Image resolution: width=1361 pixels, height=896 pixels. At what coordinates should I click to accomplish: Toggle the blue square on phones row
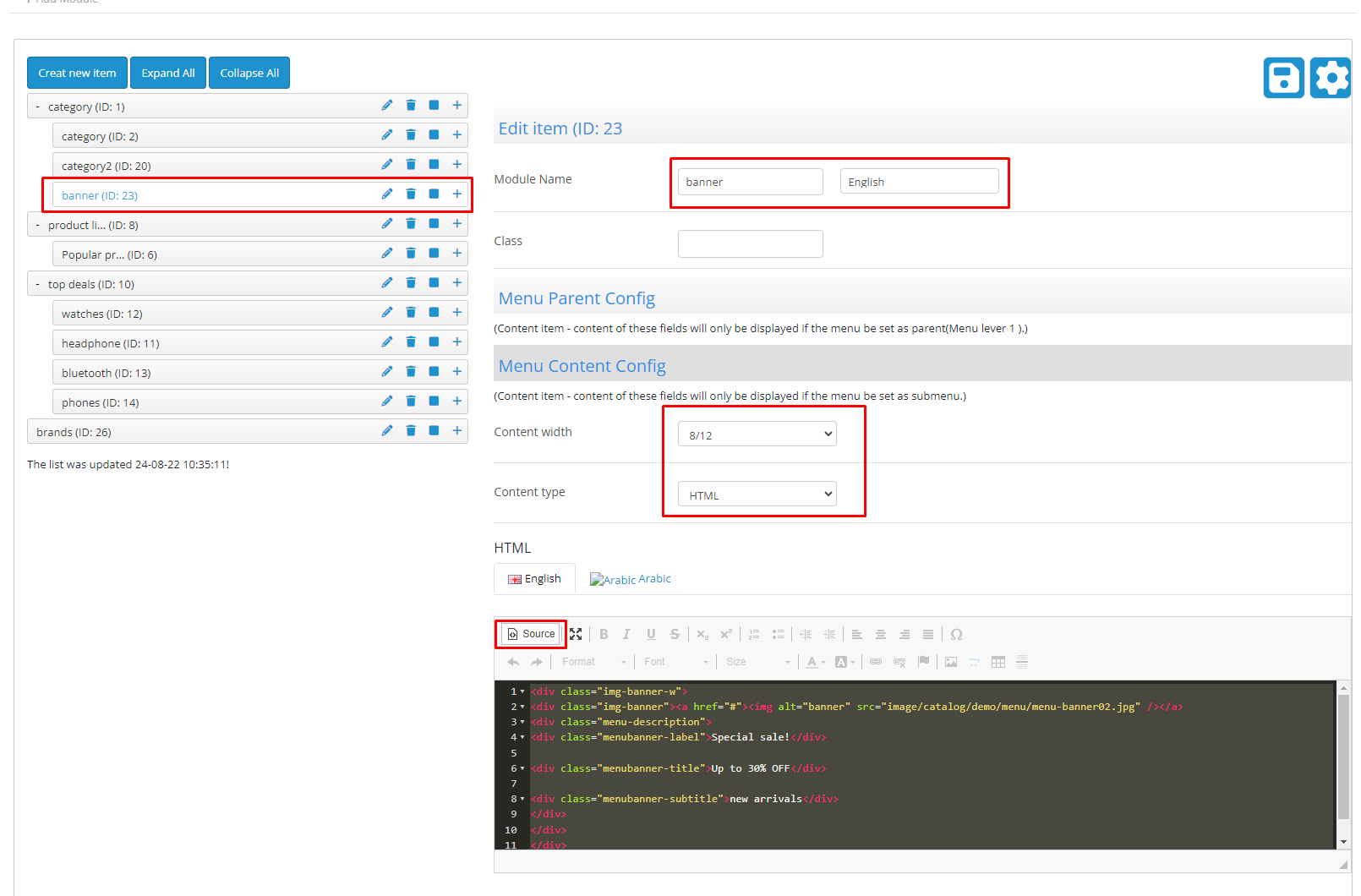click(x=434, y=402)
